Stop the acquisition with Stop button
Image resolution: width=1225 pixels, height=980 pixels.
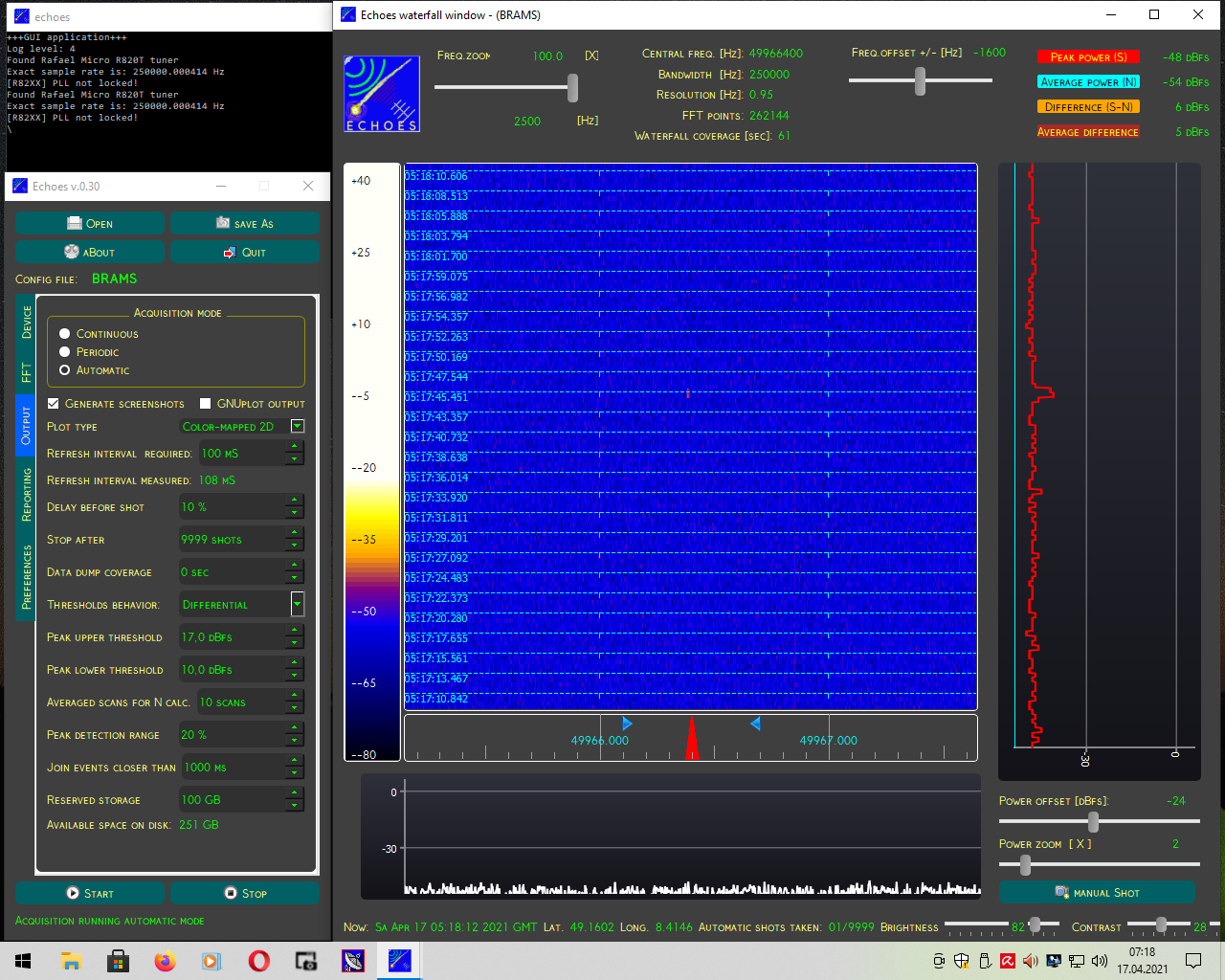[x=244, y=893]
